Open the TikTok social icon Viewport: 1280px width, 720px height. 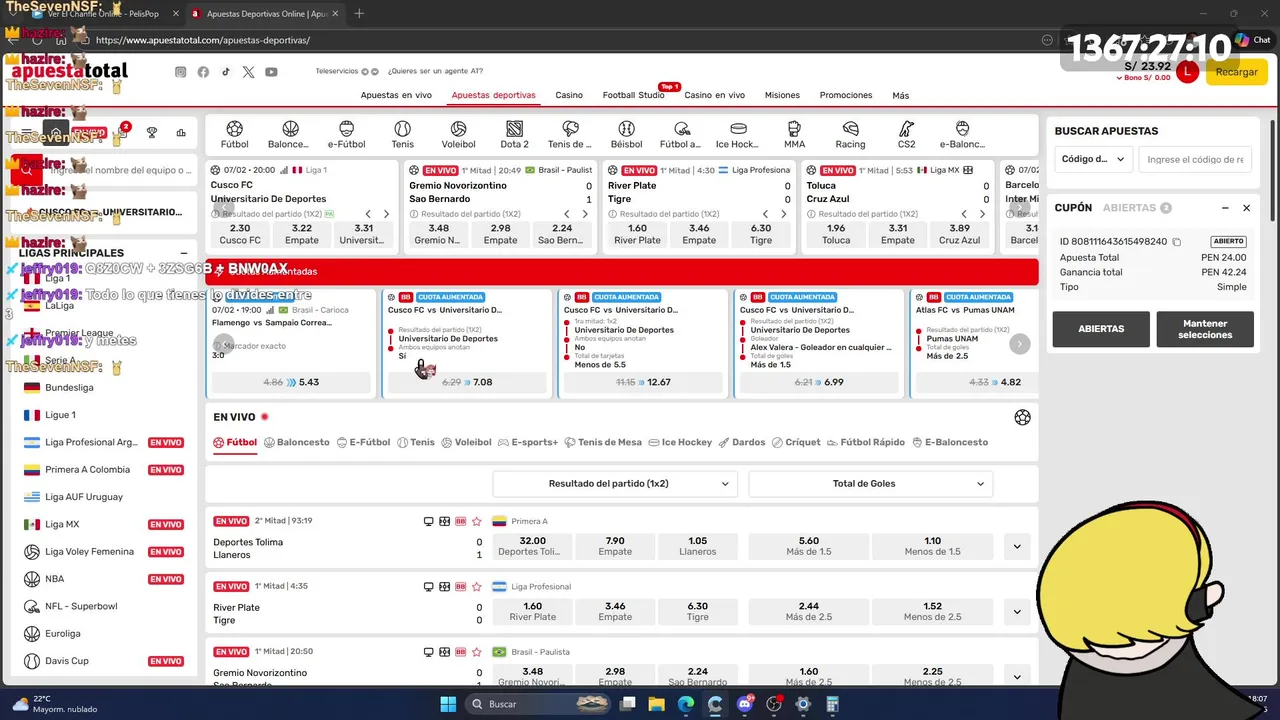coord(226,72)
